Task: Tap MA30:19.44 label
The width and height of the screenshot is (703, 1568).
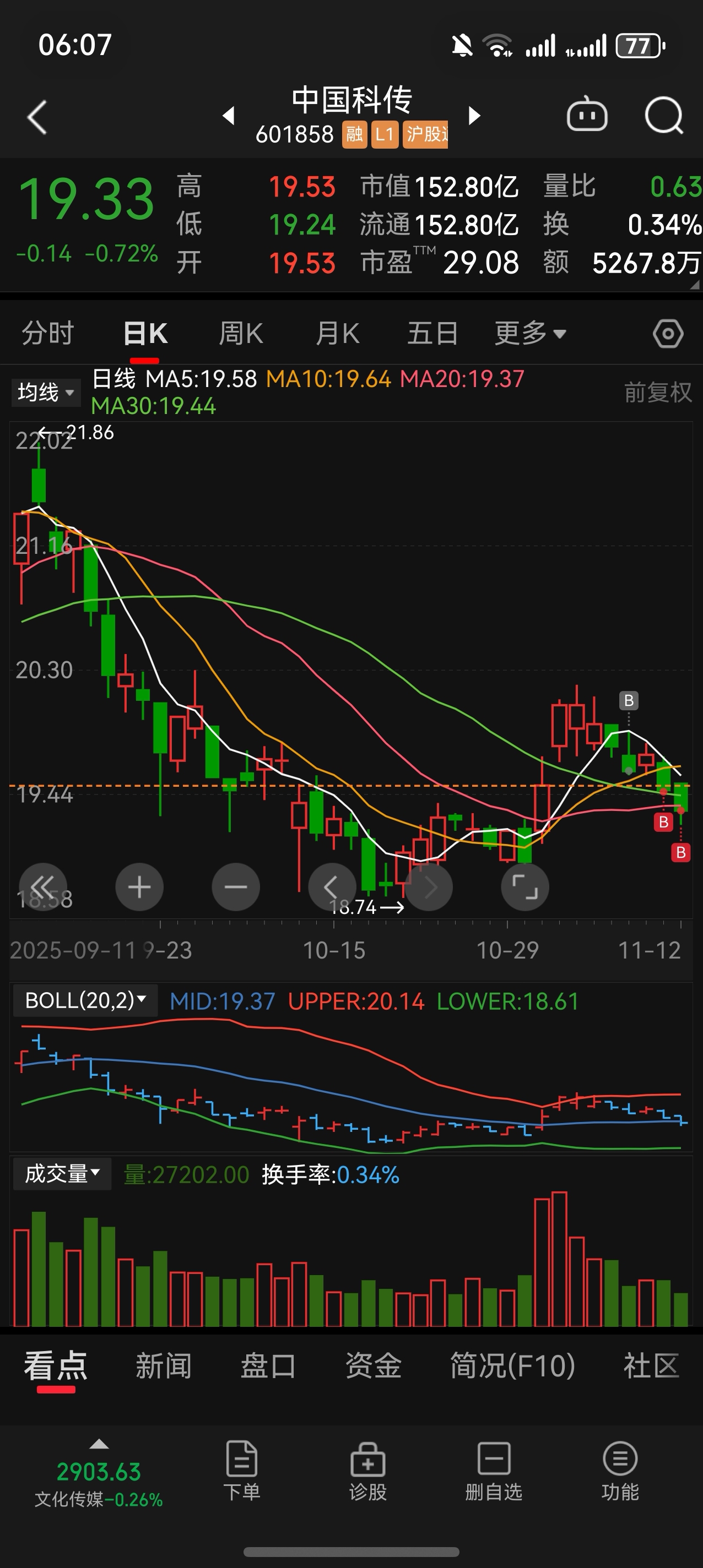Action: [154, 406]
